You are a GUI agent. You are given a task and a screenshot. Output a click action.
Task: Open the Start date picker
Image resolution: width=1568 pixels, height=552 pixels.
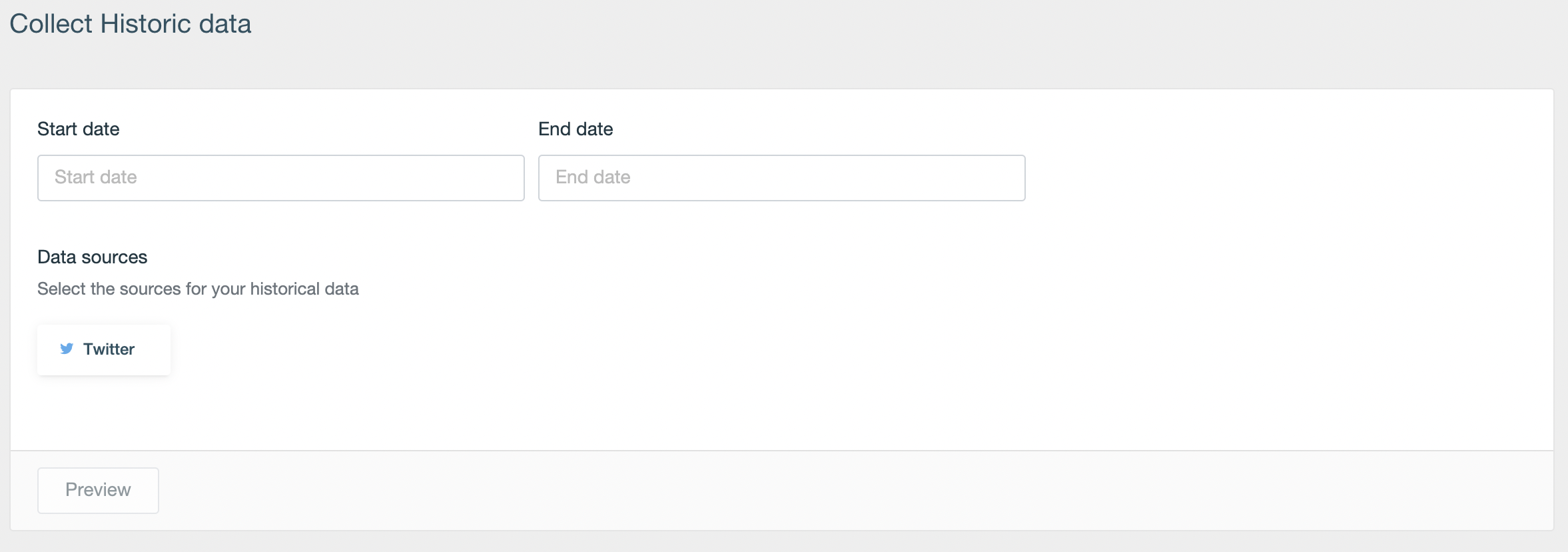(x=281, y=178)
